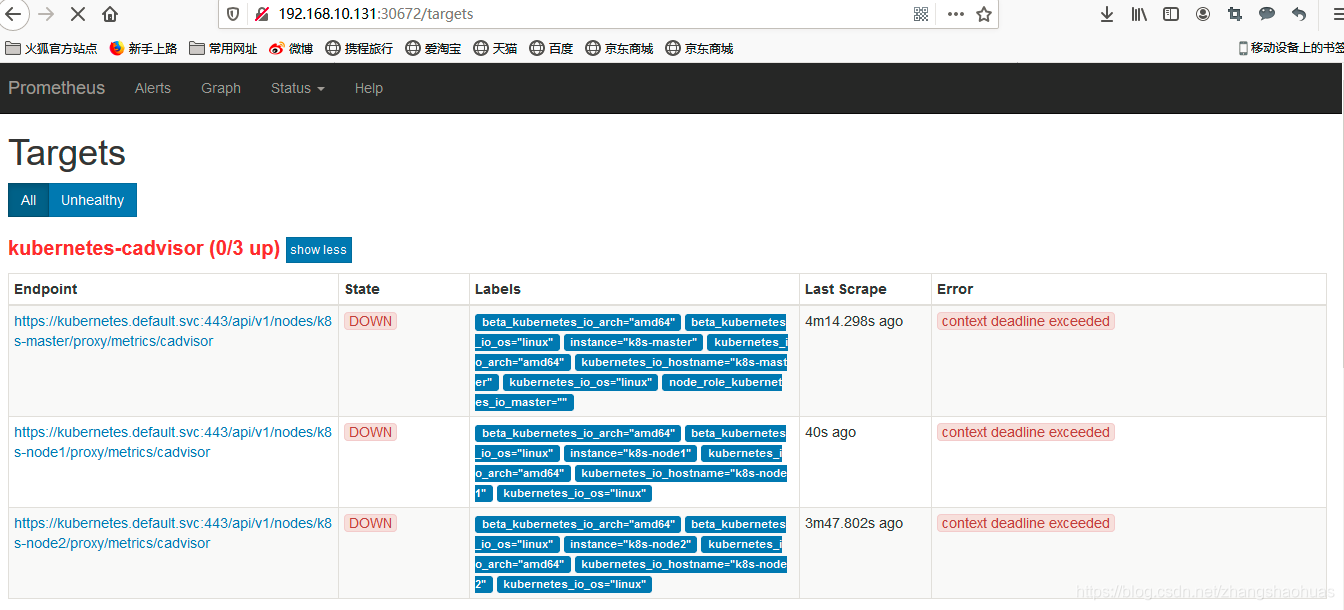Click the screenshot crop tool icon
Screen dimensions: 1344x610
coord(1235,14)
